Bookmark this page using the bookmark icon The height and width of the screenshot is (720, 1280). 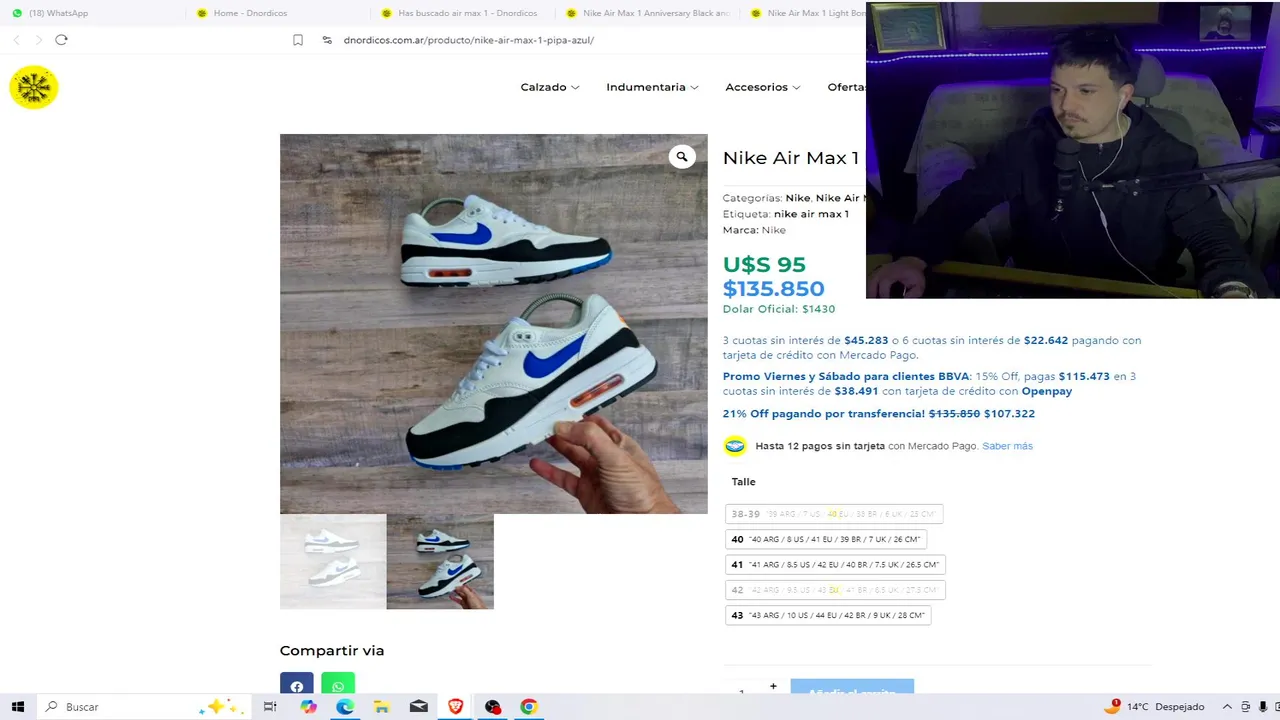click(298, 40)
